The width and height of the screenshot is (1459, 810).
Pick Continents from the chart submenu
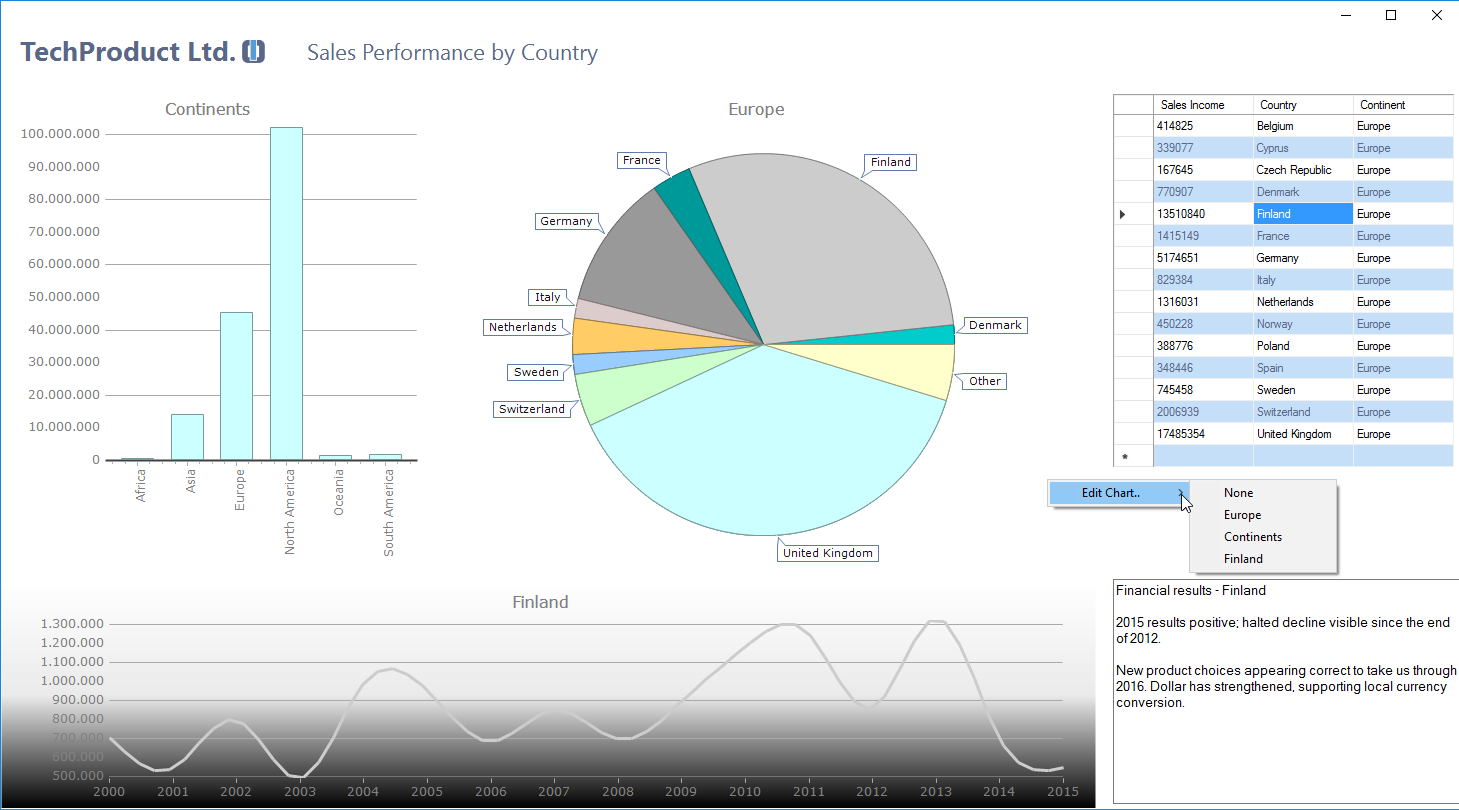point(1252,537)
